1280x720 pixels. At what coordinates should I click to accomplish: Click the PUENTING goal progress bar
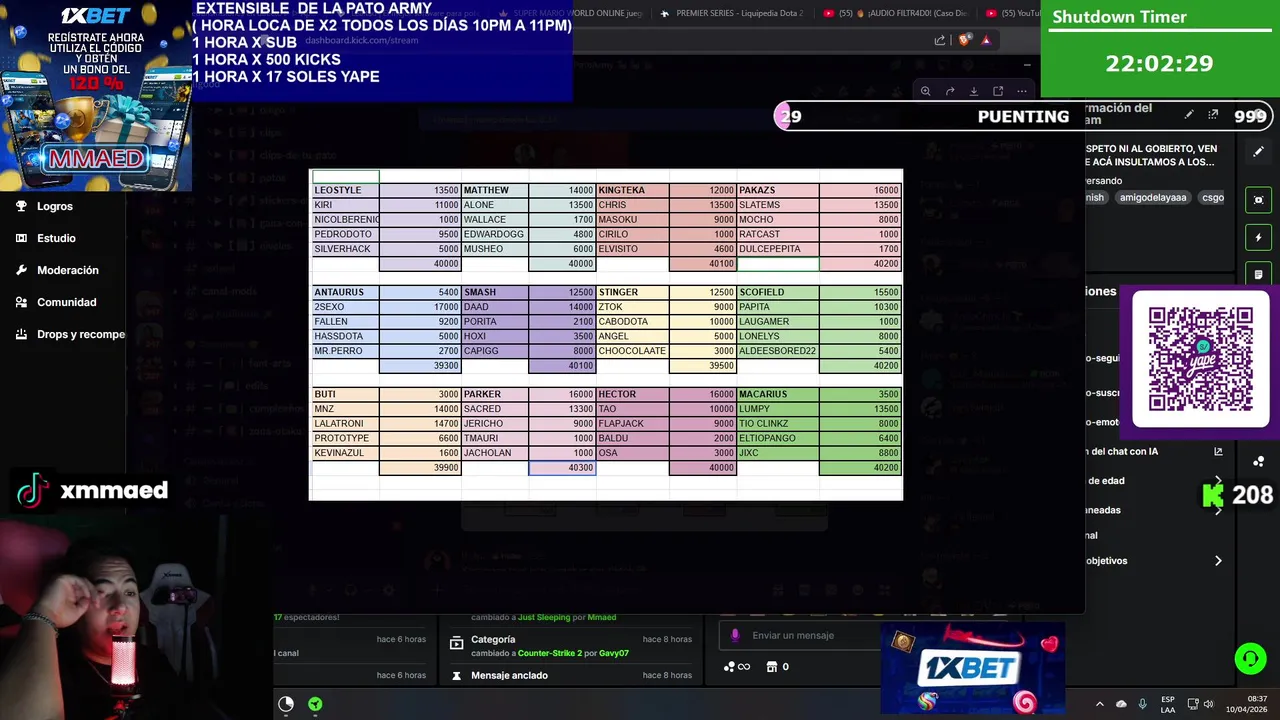point(1024,116)
